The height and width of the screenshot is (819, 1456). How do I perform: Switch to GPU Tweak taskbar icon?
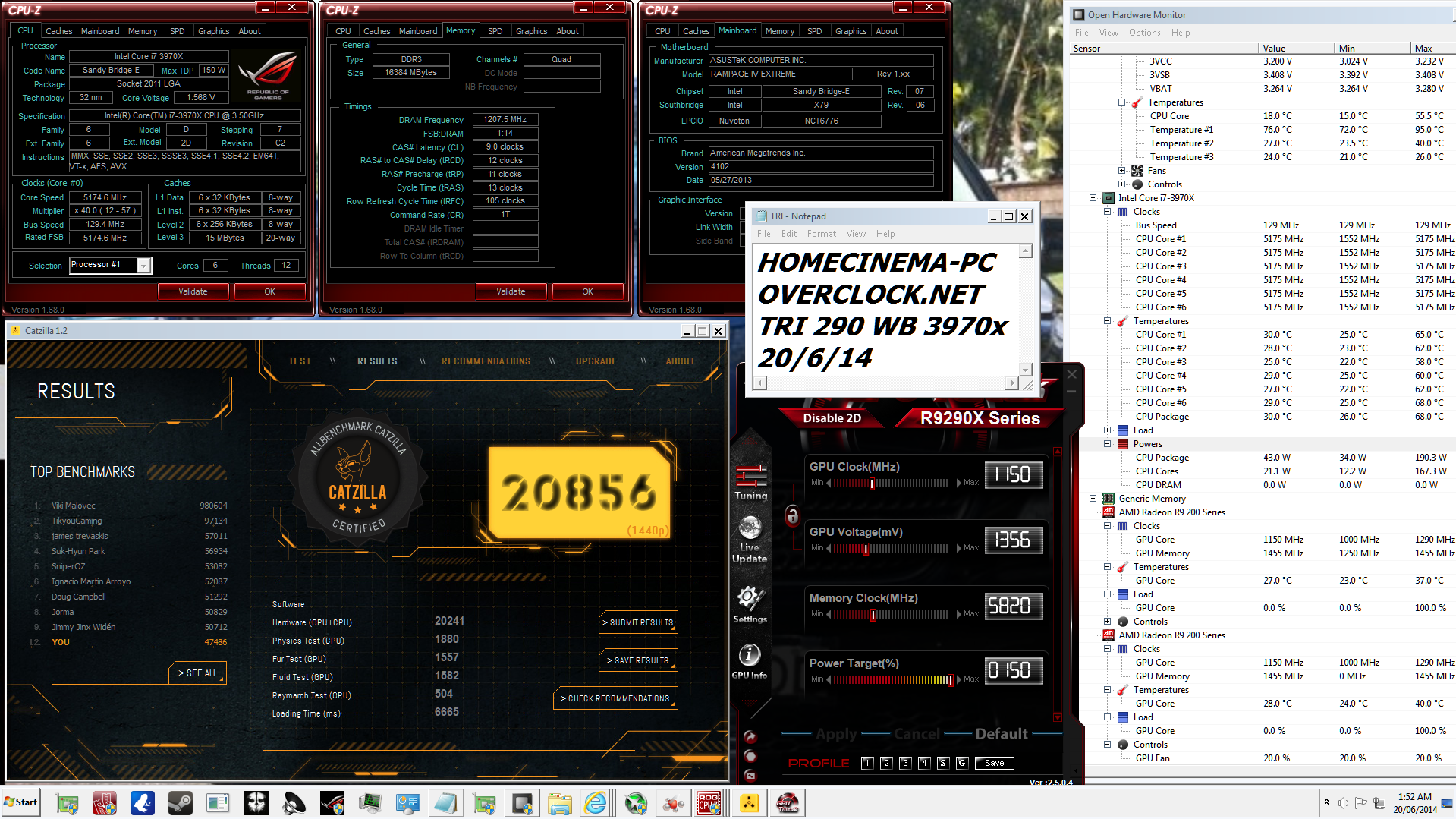[x=788, y=803]
